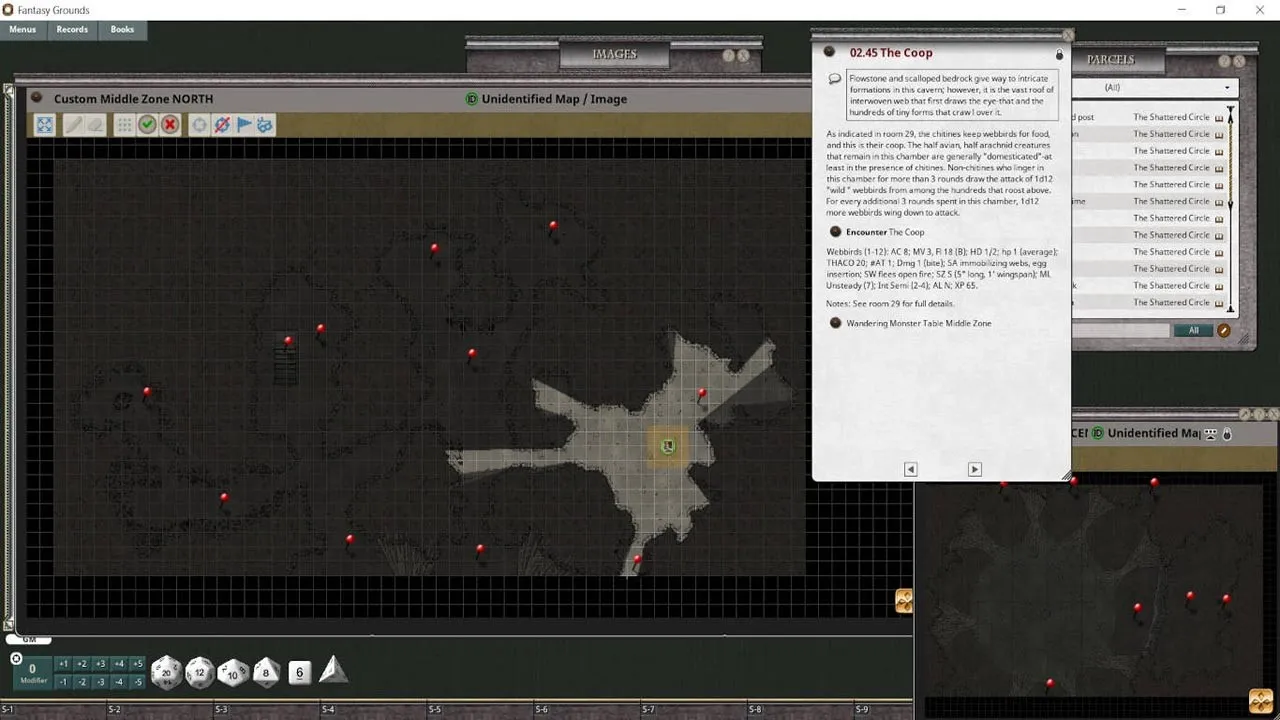The image size is (1280, 720).
Task: Click the fit-to-window zoom icon in map toolbar
Action: (x=45, y=124)
